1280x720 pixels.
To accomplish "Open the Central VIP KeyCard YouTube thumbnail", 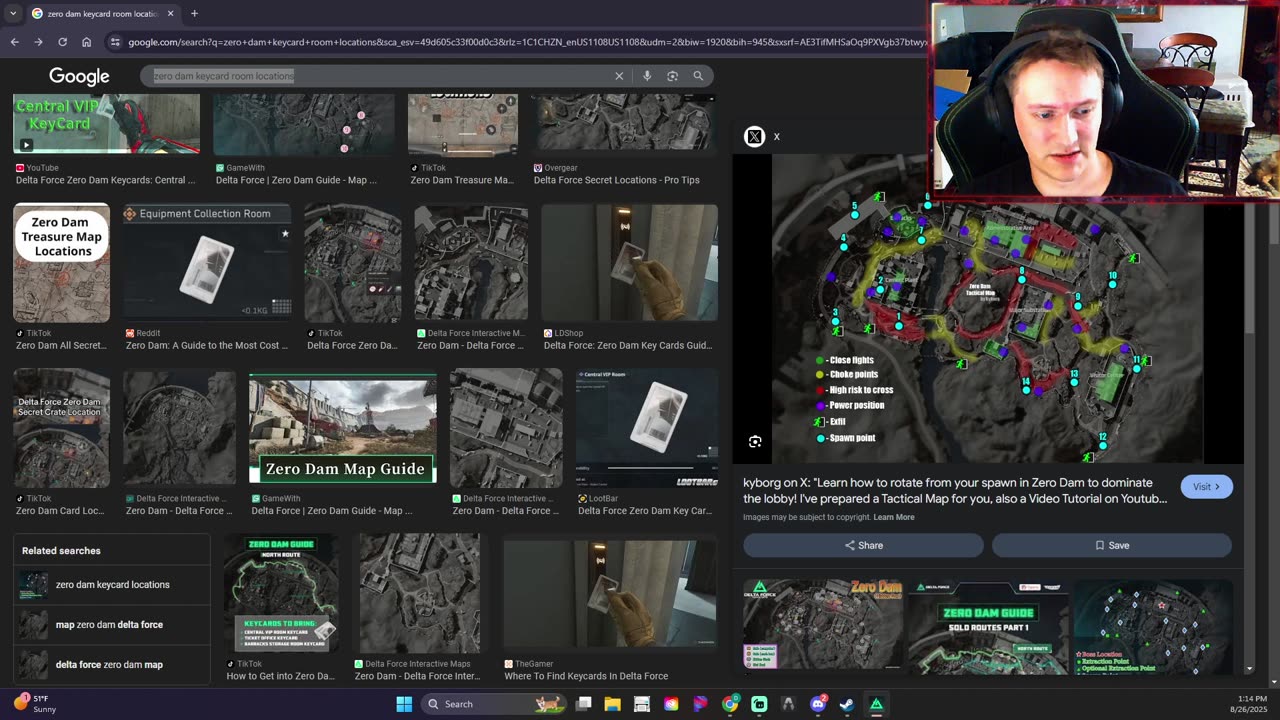I will (x=106, y=124).
